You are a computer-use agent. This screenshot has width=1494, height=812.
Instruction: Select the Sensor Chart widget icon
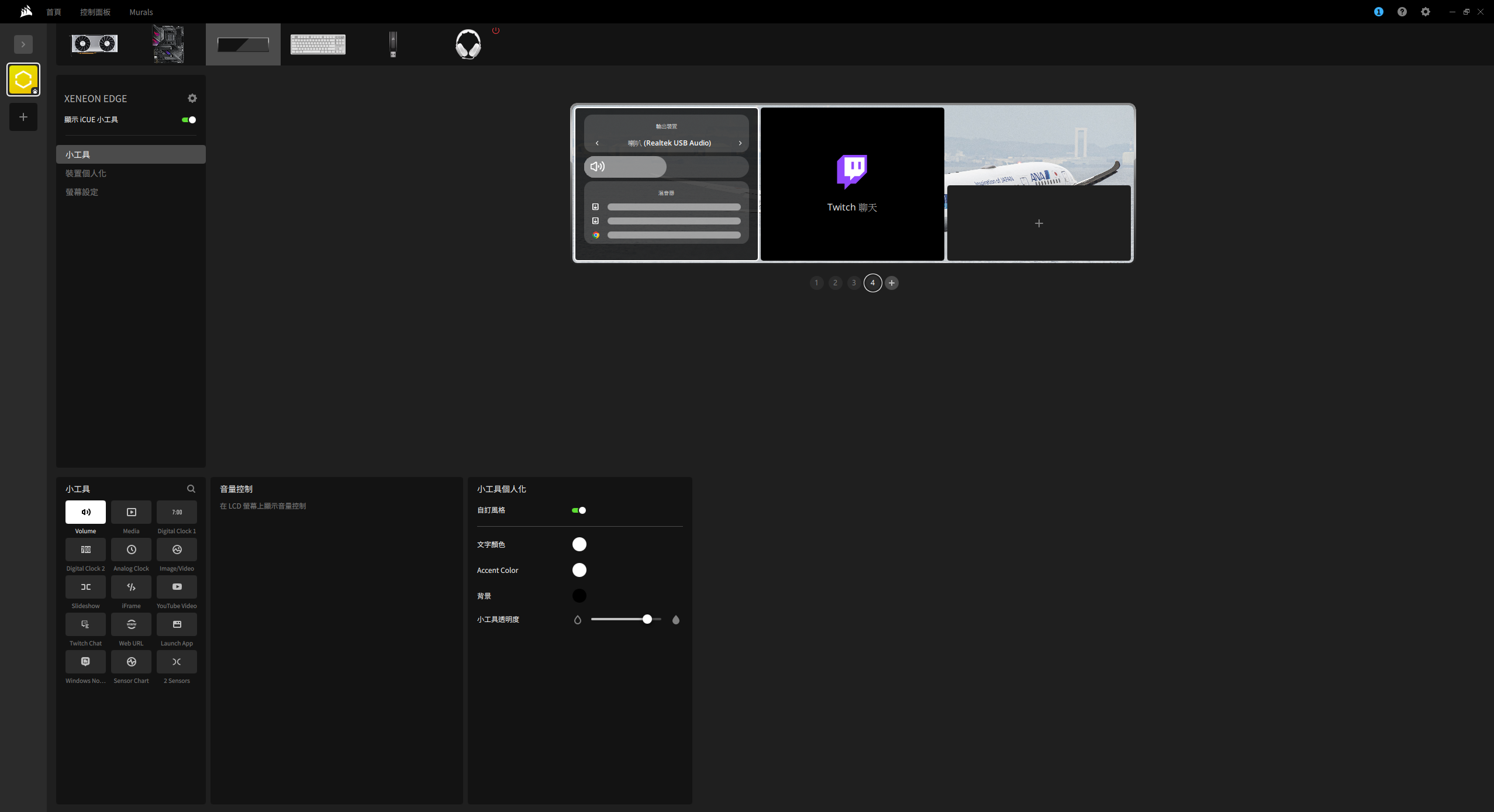pyautogui.click(x=131, y=662)
